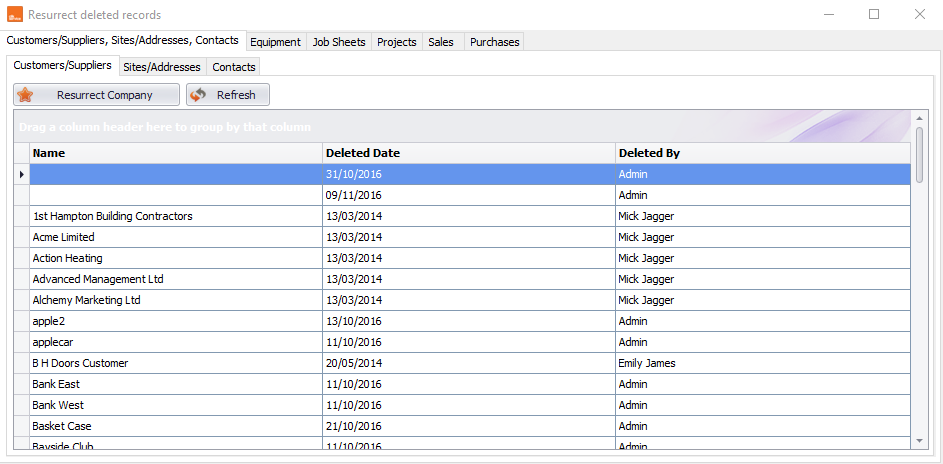
Task: Go to the Purchases tab
Action: [494, 42]
